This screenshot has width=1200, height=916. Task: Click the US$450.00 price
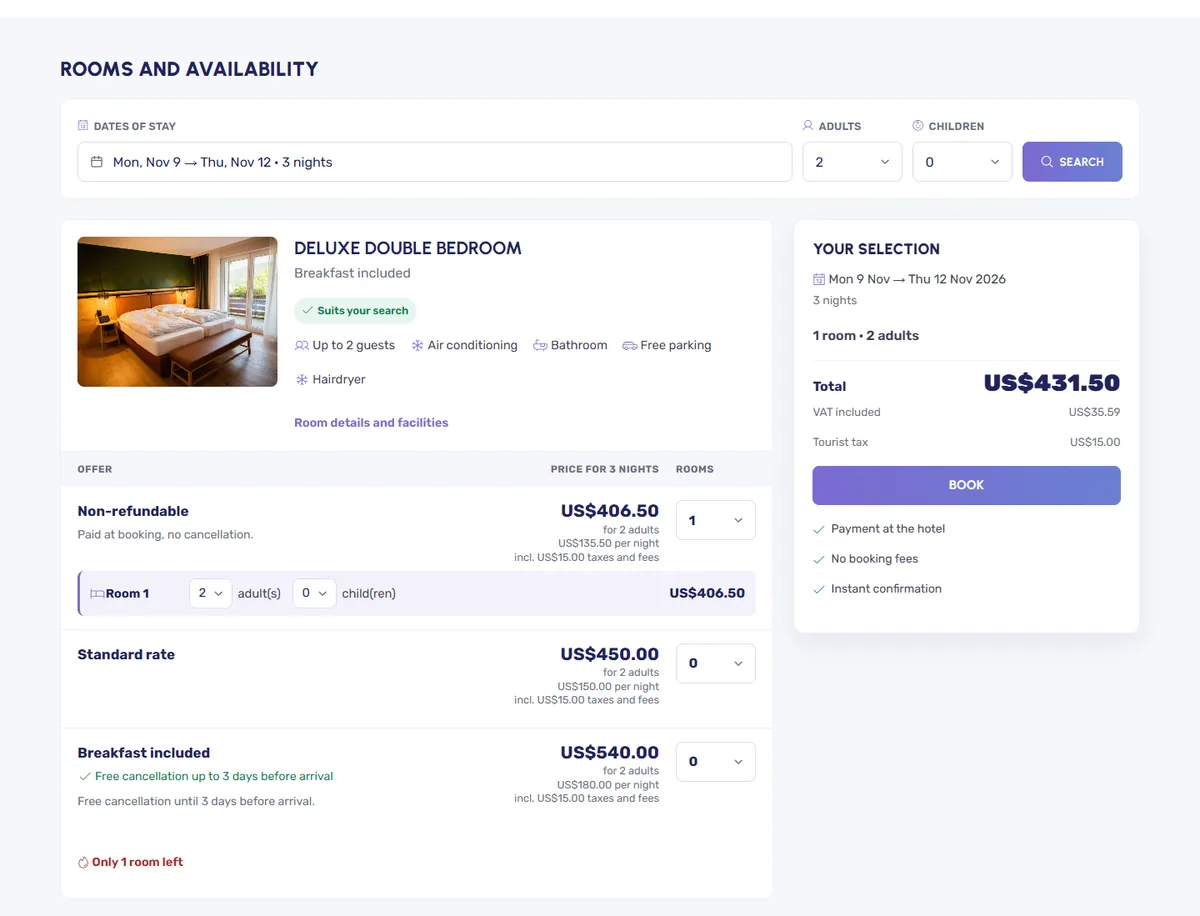pyautogui.click(x=610, y=654)
